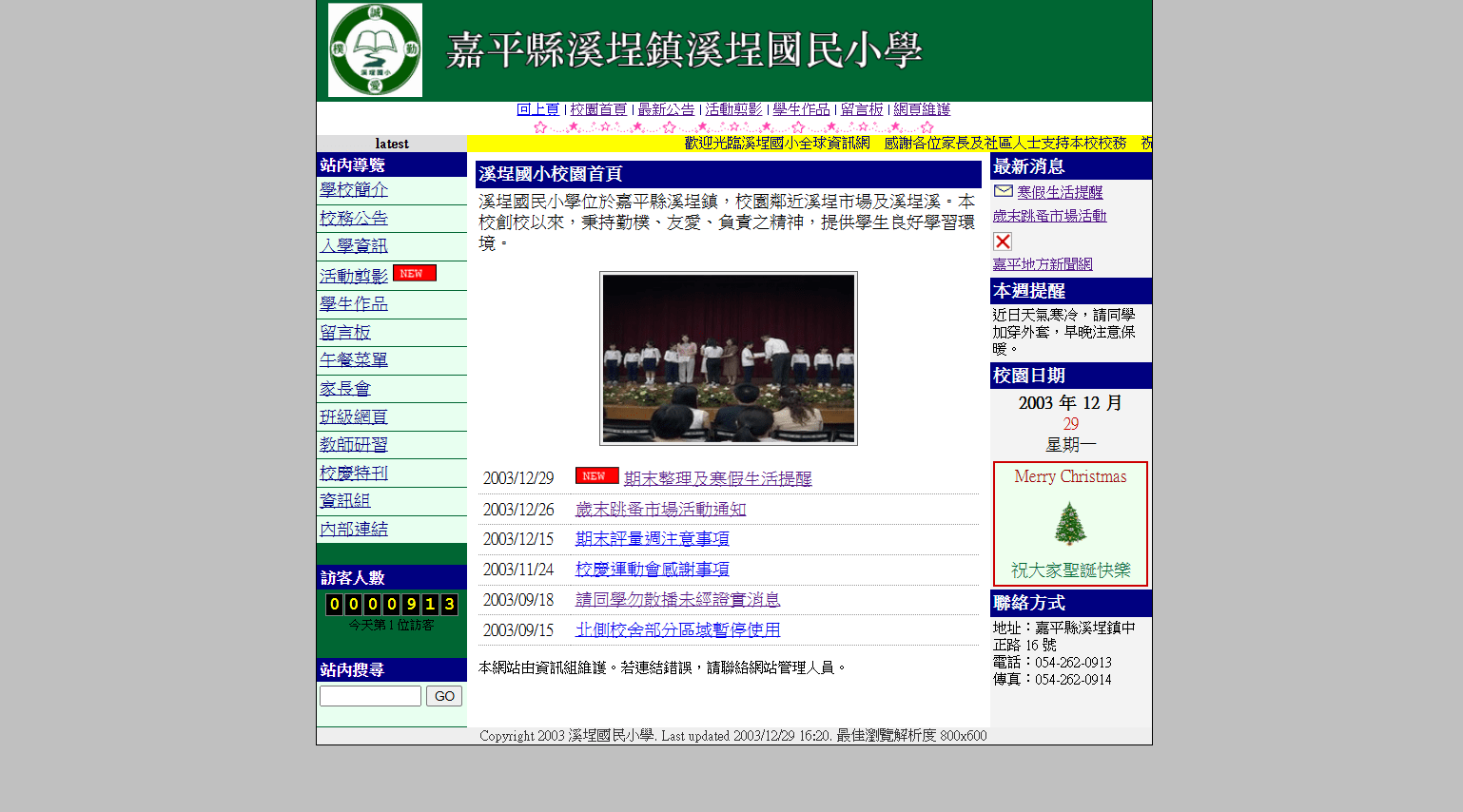Open 學校簡介 in sidebar
Image resolution: width=1463 pixels, height=812 pixels.
click(x=354, y=190)
